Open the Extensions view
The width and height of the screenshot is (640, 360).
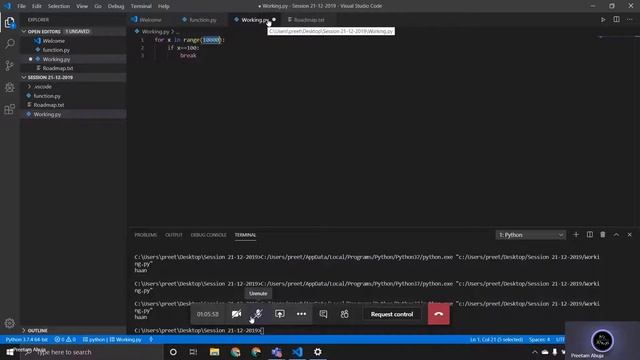[9, 109]
